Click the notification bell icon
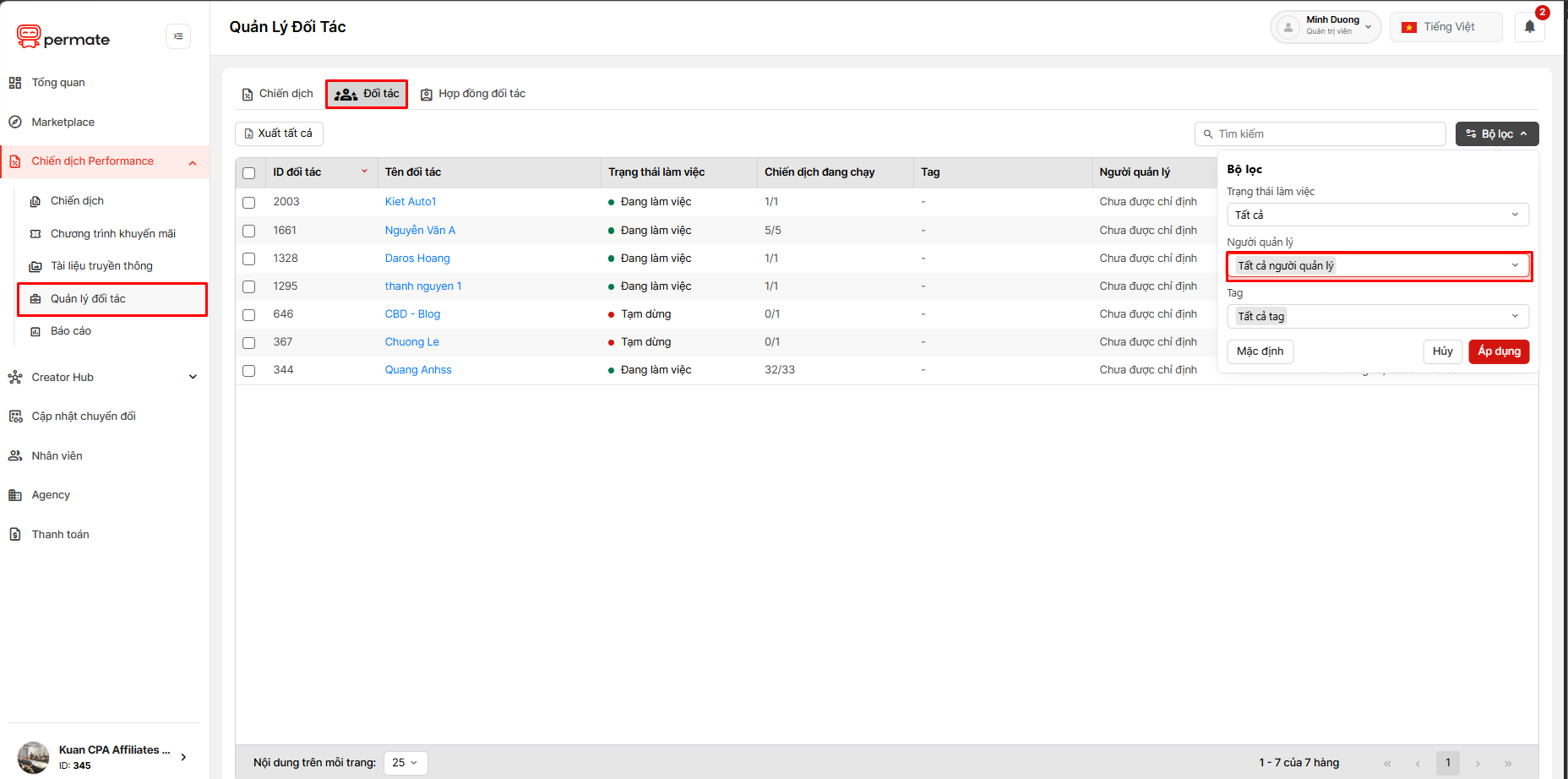This screenshot has width=1568, height=779. click(1529, 27)
